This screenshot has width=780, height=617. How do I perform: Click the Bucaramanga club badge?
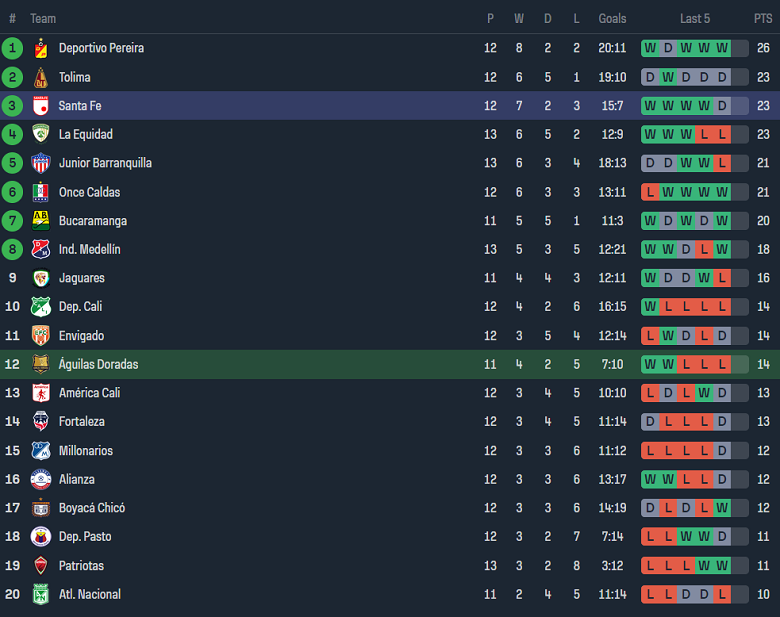click(x=41, y=221)
